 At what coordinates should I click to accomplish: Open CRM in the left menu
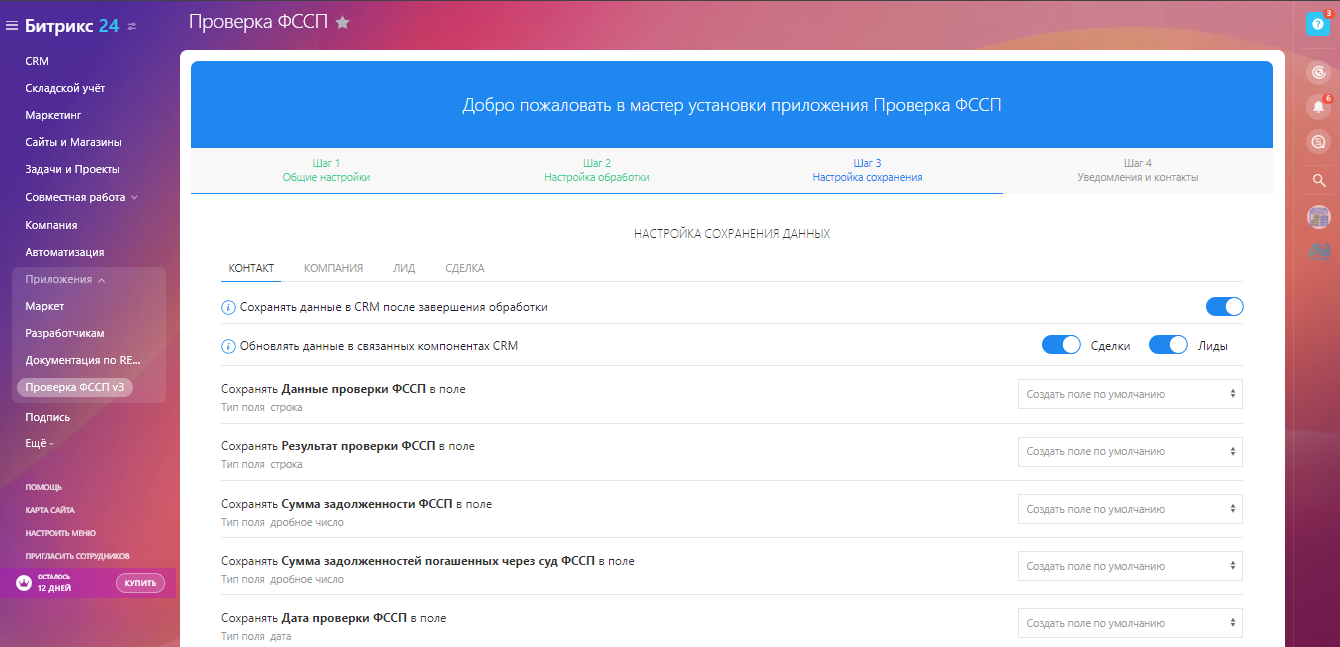(37, 61)
